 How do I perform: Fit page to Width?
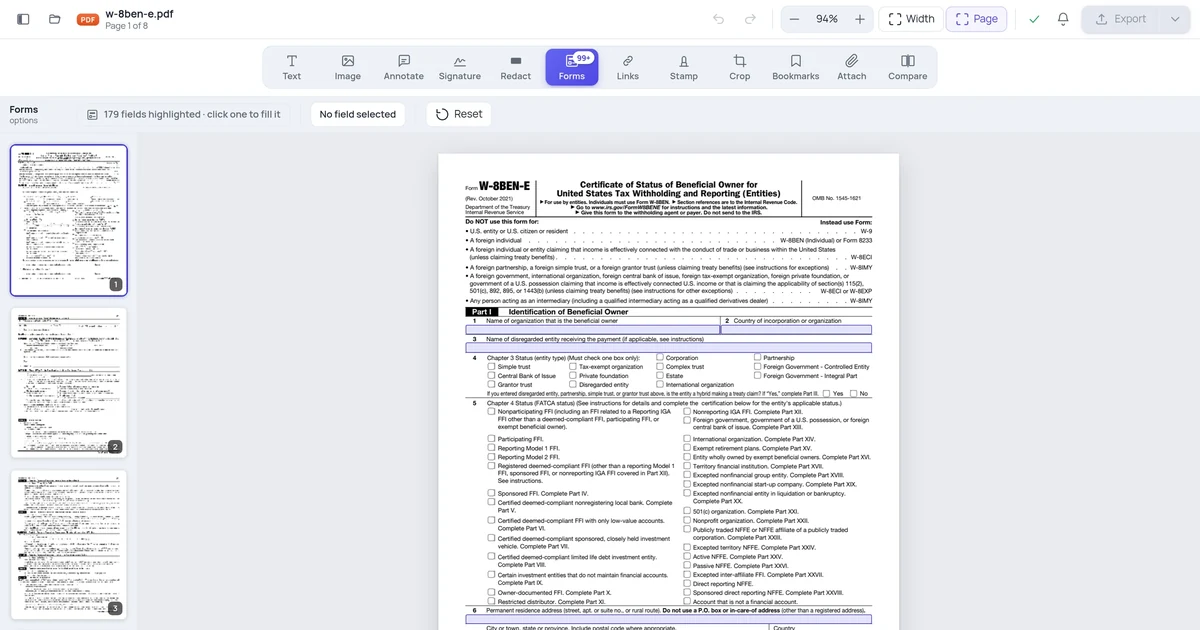point(911,19)
